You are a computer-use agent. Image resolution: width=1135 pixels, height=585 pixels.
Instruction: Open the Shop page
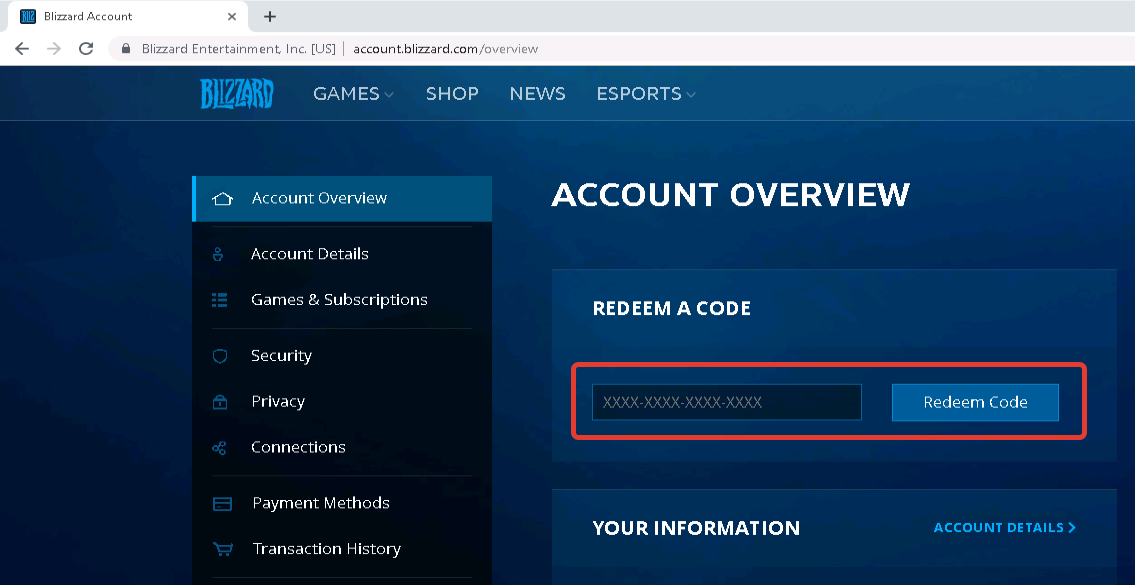click(x=452, y=94)
